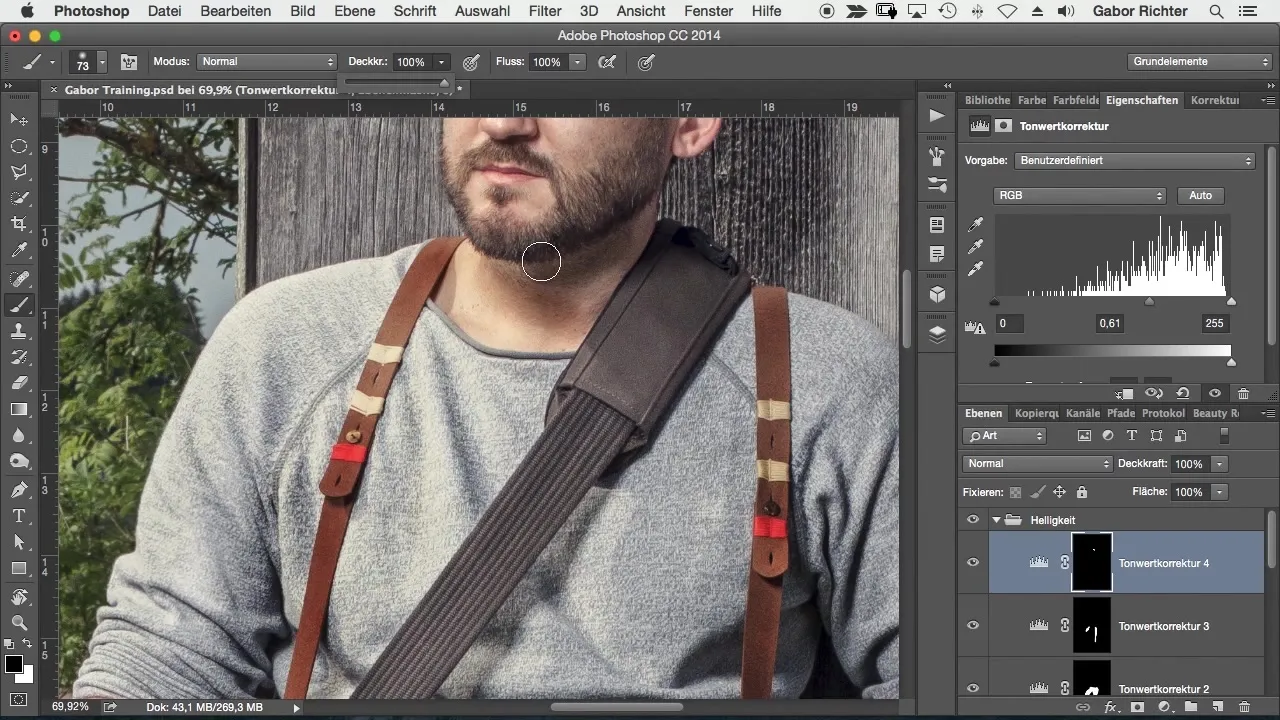Viewport: 1280px width, 720px height.
Task: Toggle visibility of Helligkeit group
Action: (972, 520)
